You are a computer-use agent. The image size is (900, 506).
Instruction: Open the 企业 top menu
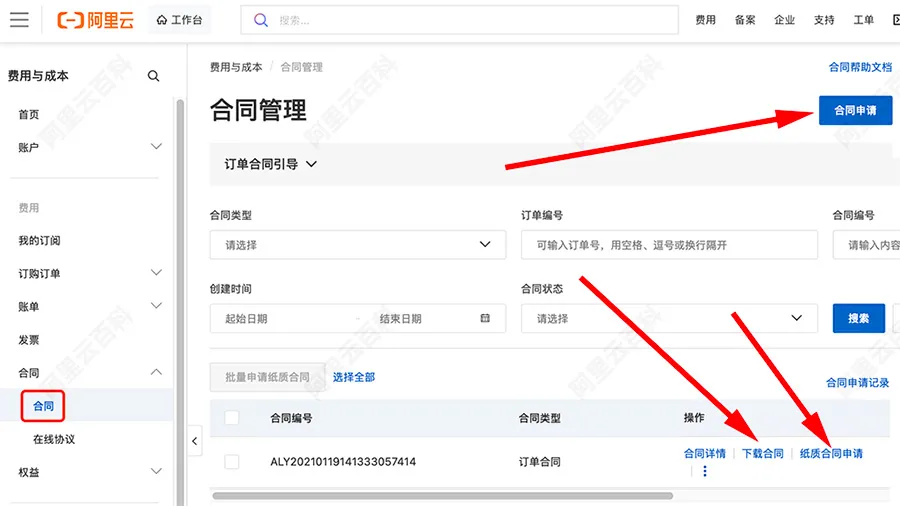[x=785, y=20]
